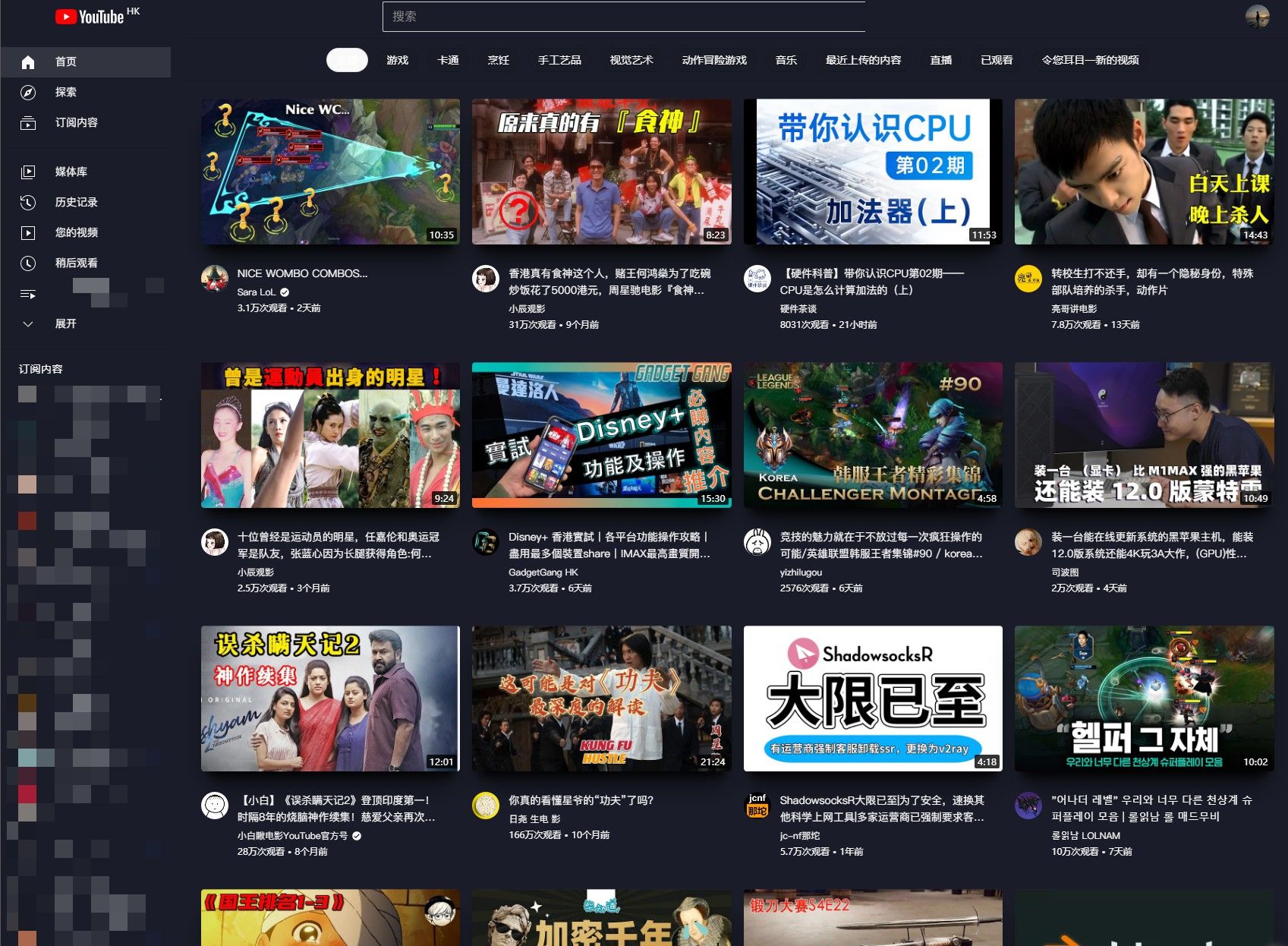Select the 游戏 filter chip
Screen dimensions: 1288x946
point(398,60)
